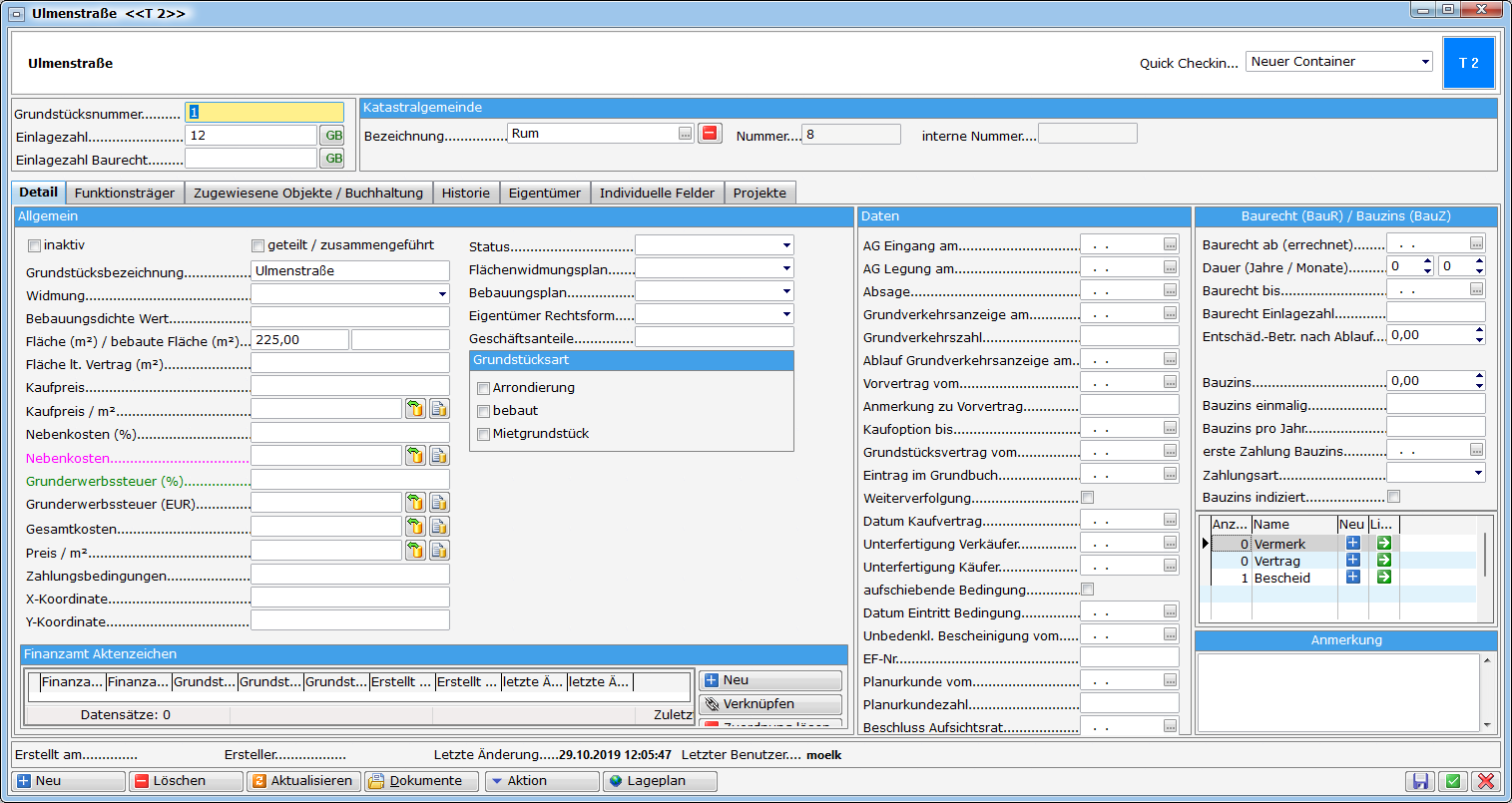Add new Vermerk with blue plus
1512x803 pixels.
tap(1352, 544)
